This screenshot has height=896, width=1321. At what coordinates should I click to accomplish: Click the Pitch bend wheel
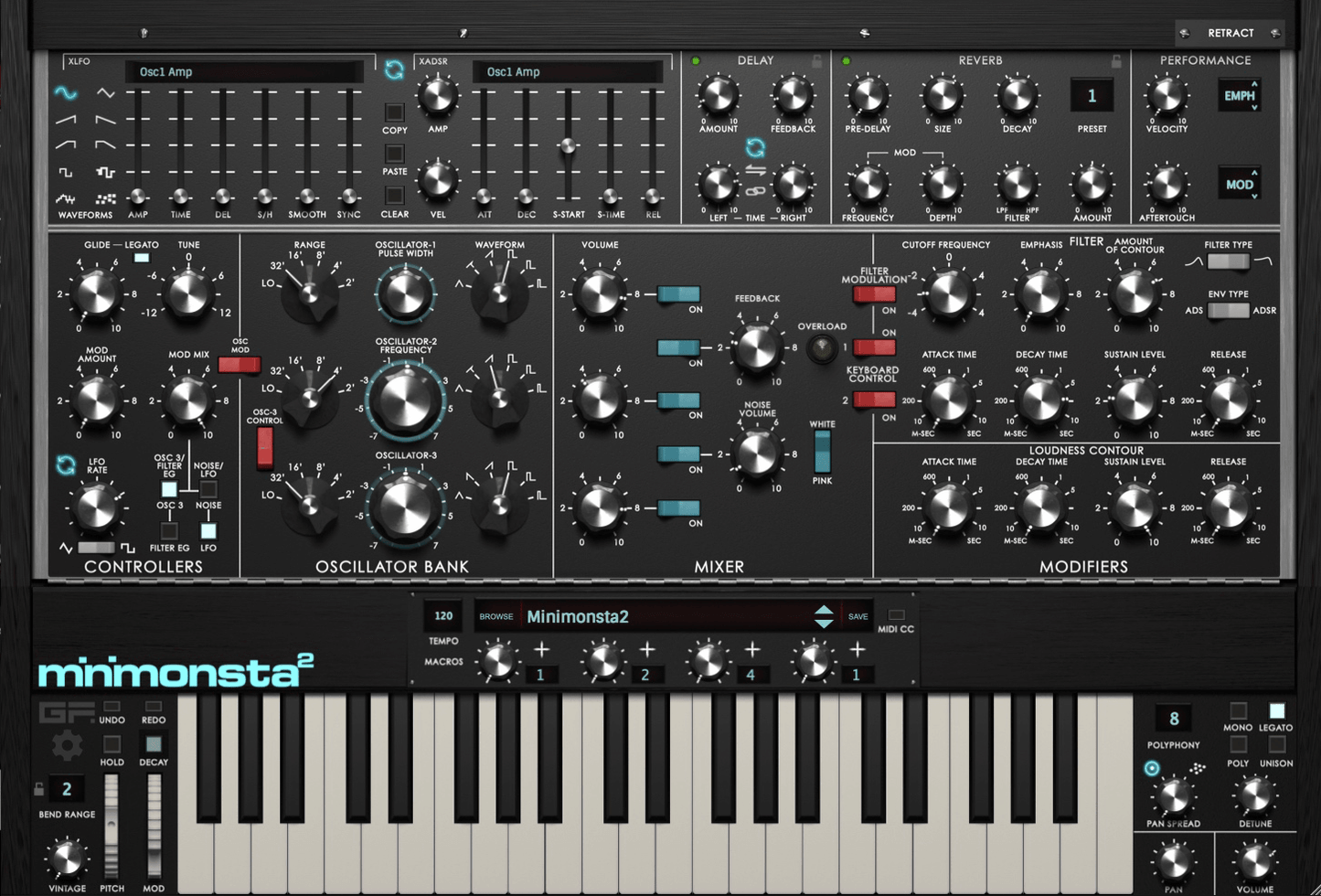pos(112,827)
